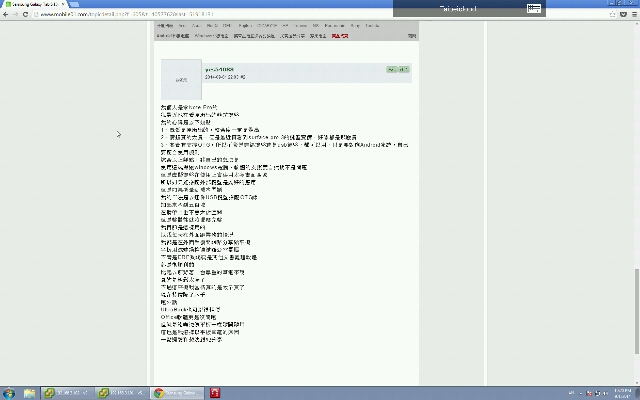Click the browser forward arrow

click(x=16, y=14)
